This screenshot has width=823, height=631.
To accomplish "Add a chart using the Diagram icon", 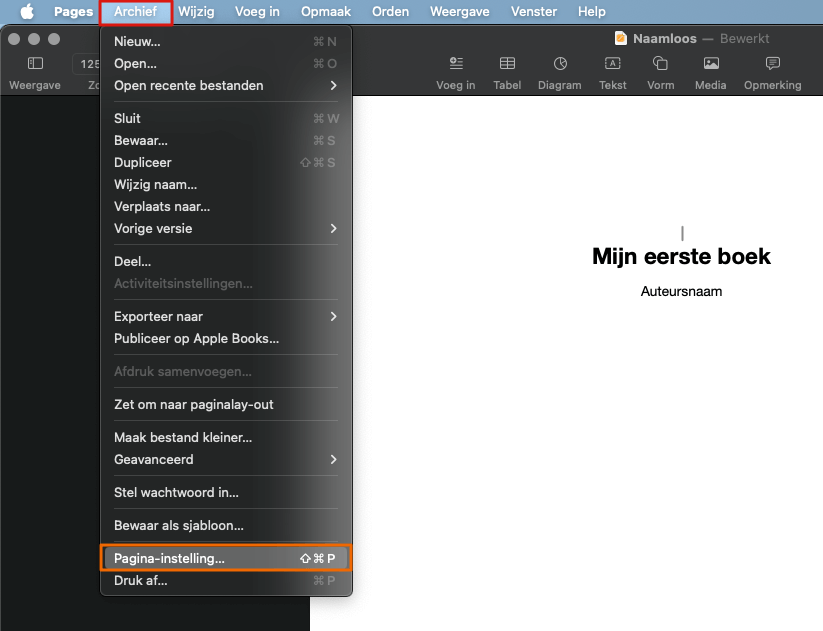I will 560,64.
